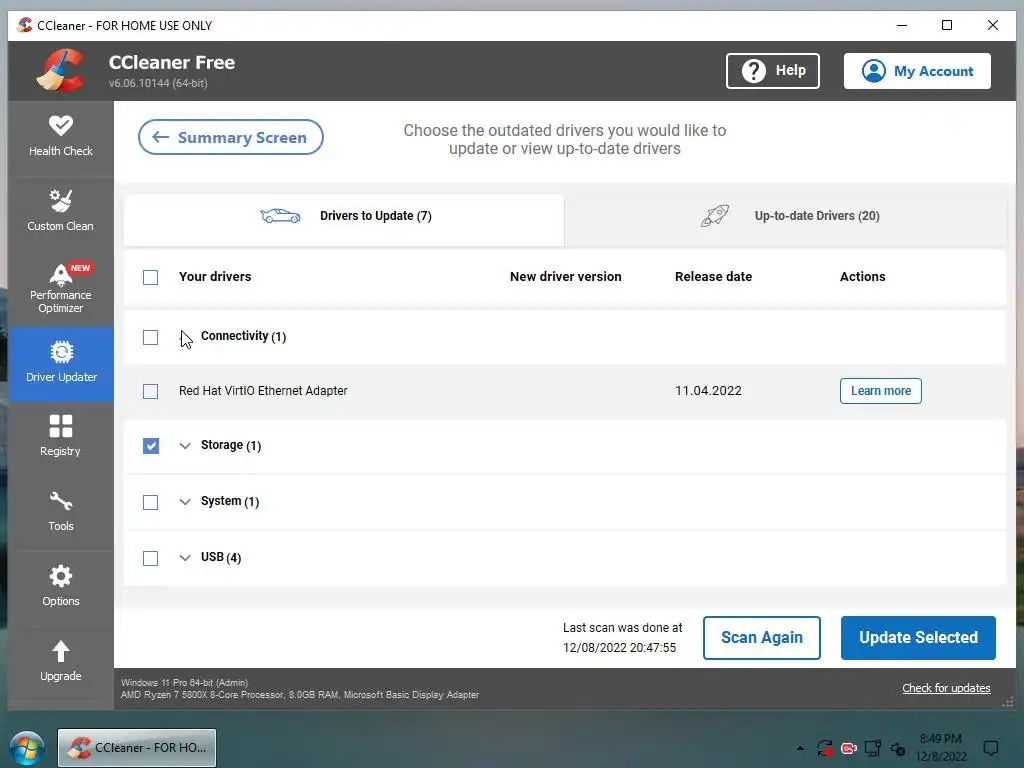Select Driver Updater in the sidebar
1024x768 pixels.
[61, 363]
